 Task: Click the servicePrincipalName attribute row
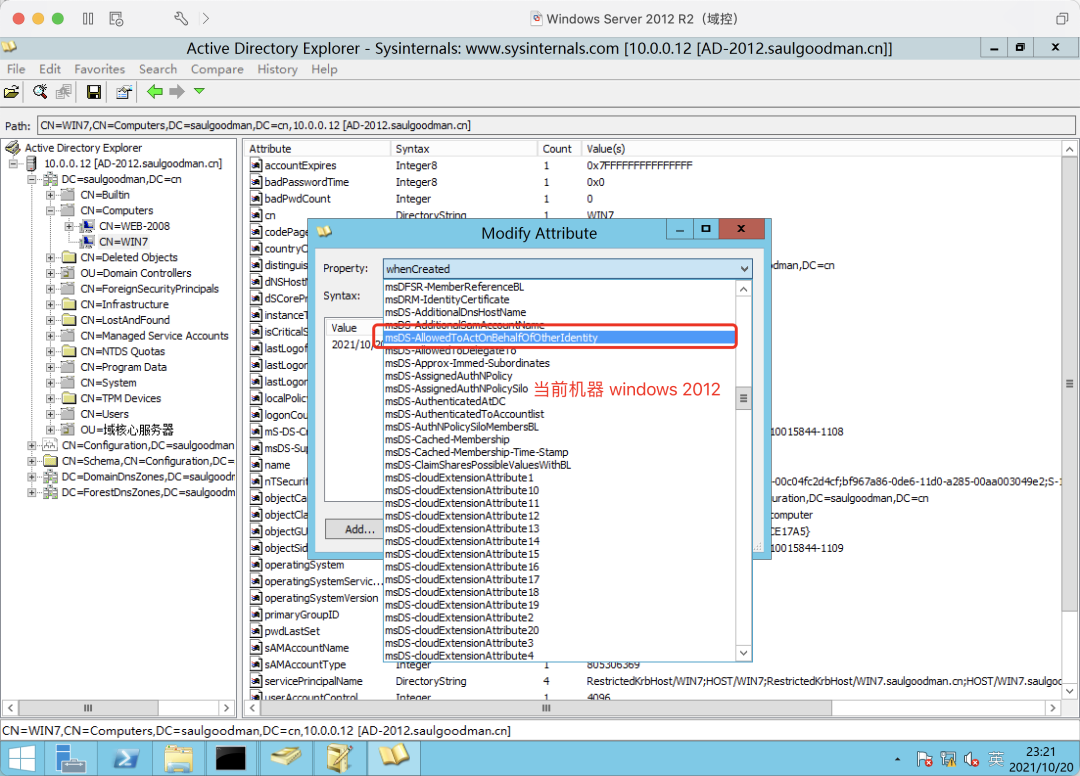[x=654, y=681]
